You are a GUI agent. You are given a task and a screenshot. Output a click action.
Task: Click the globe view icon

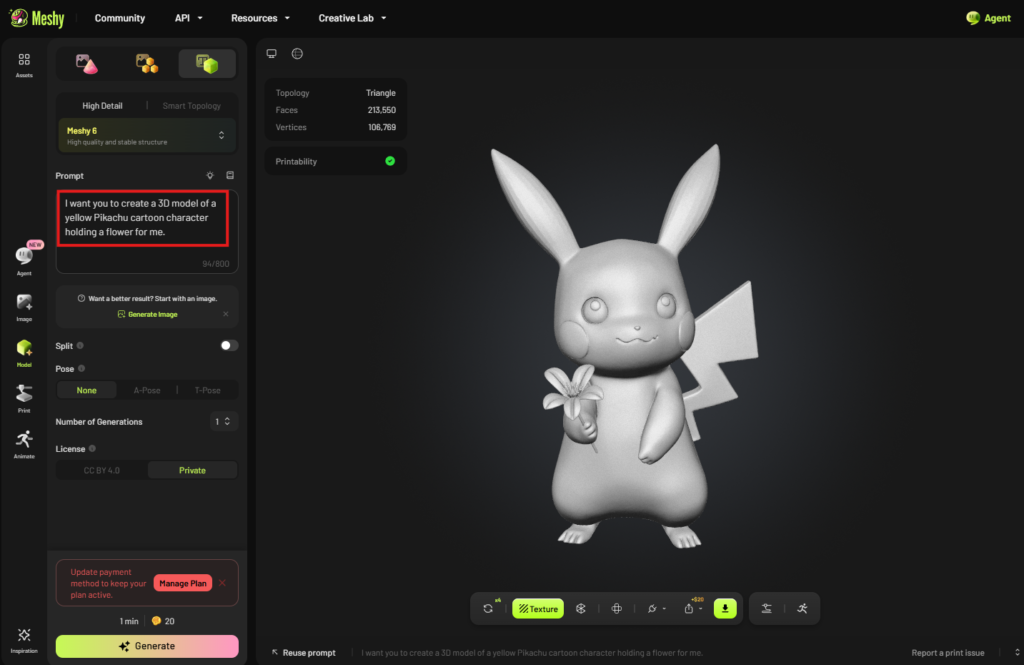(x=297, y=54)
